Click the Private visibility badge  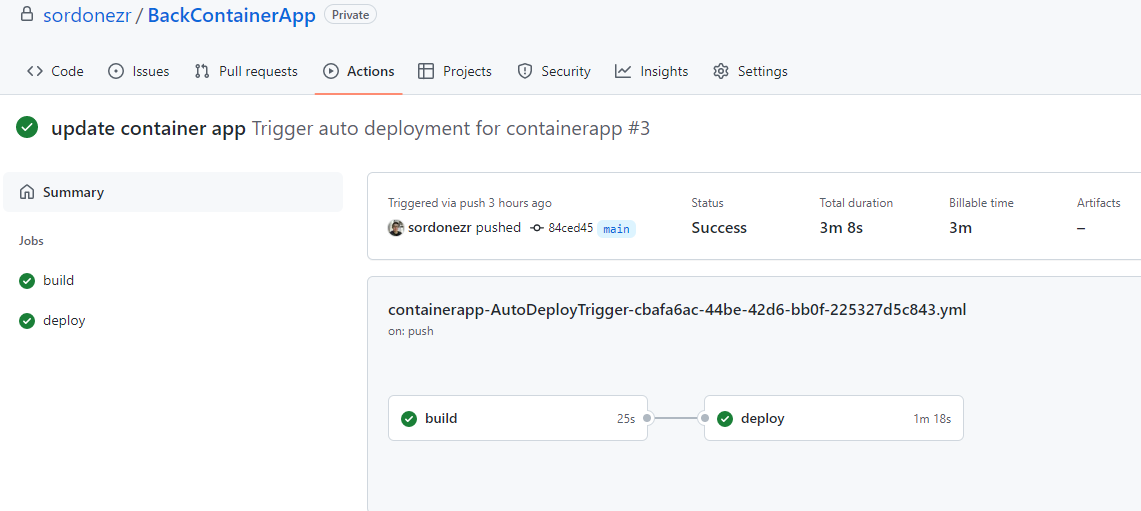[x=350, y=15]
